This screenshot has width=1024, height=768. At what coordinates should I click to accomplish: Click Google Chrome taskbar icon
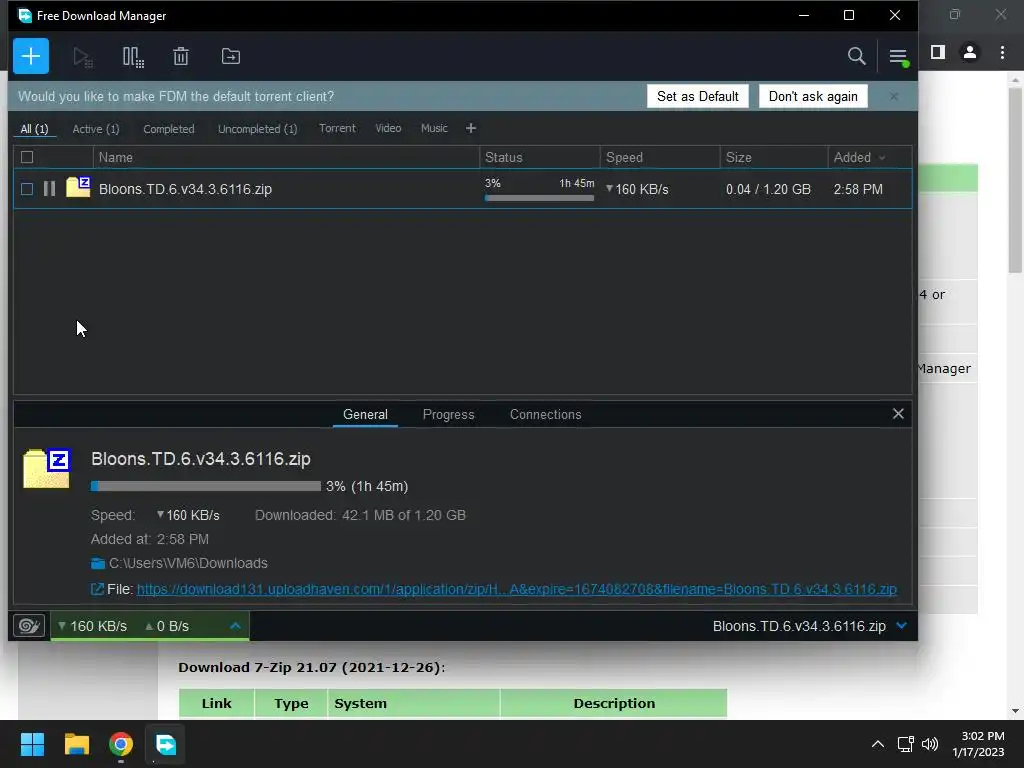click(x=121, y=744)
